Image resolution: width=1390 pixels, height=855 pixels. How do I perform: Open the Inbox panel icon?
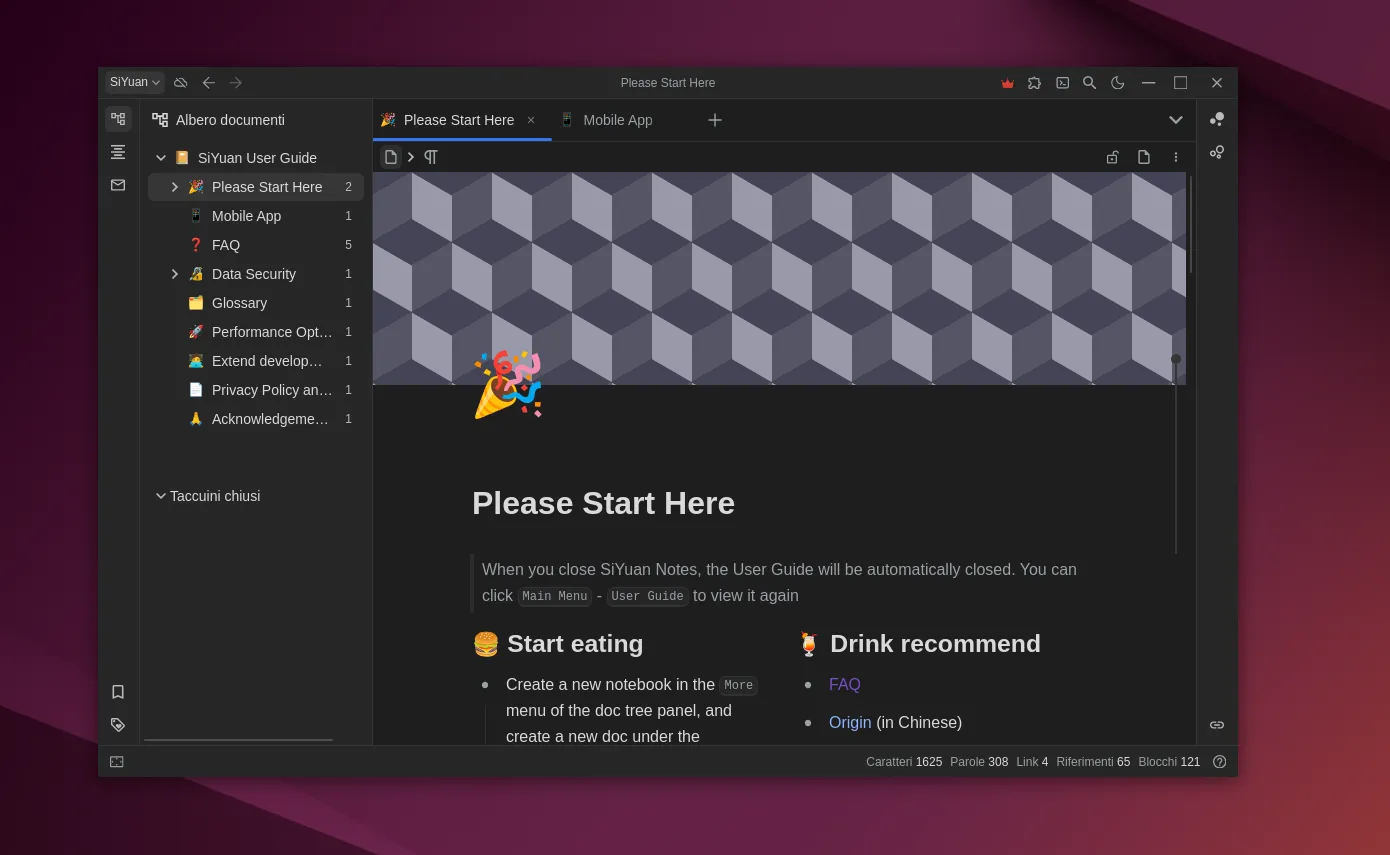118,185
